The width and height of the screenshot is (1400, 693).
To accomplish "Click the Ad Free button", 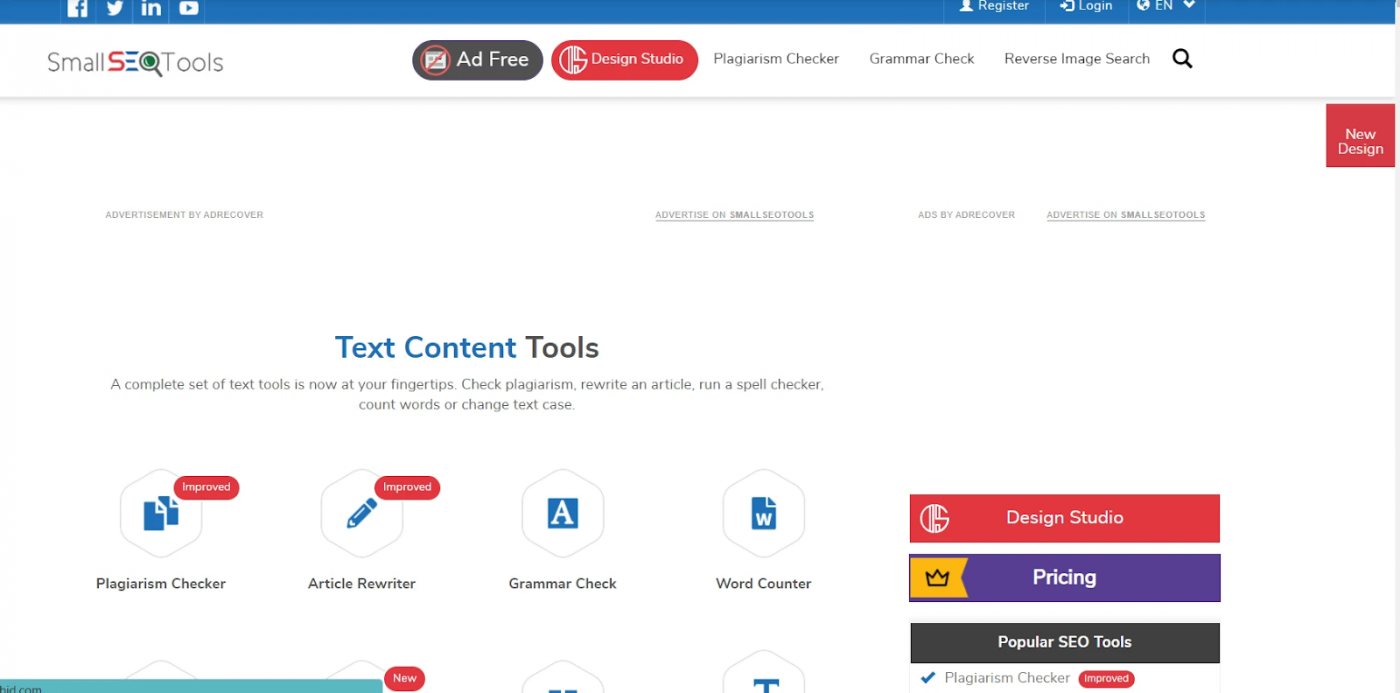I will click(x=477, y=60).
